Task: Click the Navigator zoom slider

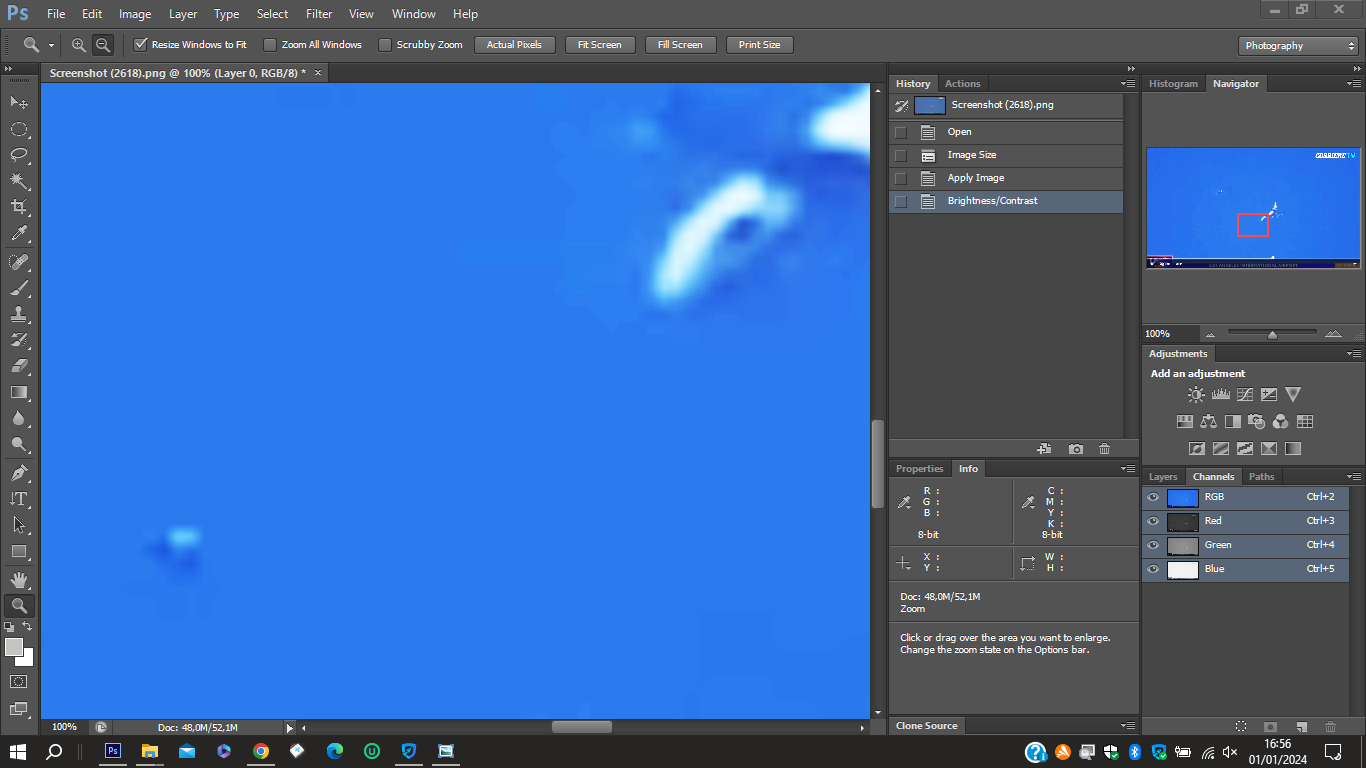Action: coord(1270,334)
